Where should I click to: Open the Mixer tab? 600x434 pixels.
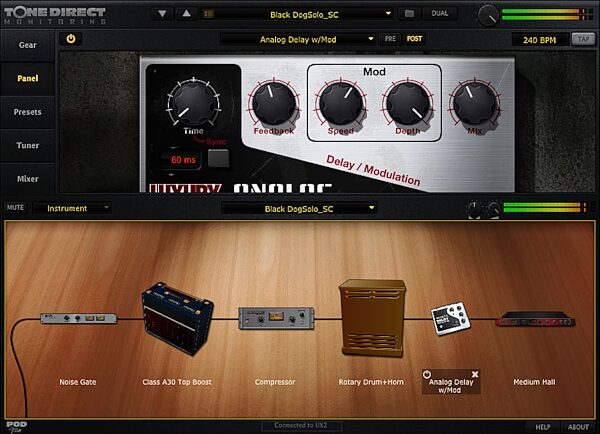point(28,179)
